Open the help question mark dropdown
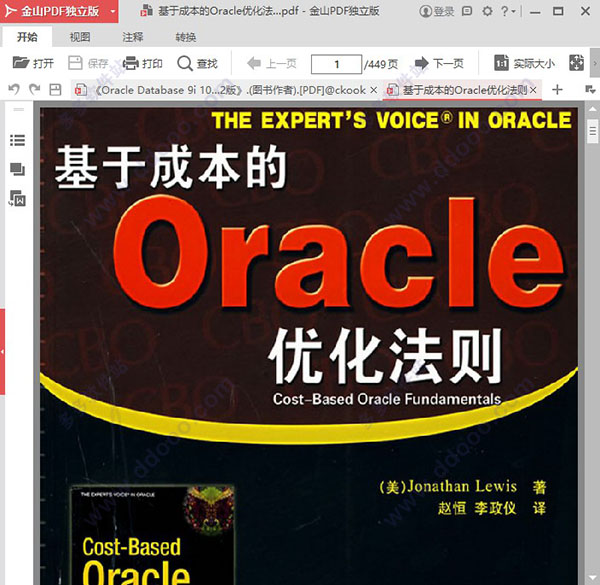The image size is (600, 585). (x=508, y=11)
